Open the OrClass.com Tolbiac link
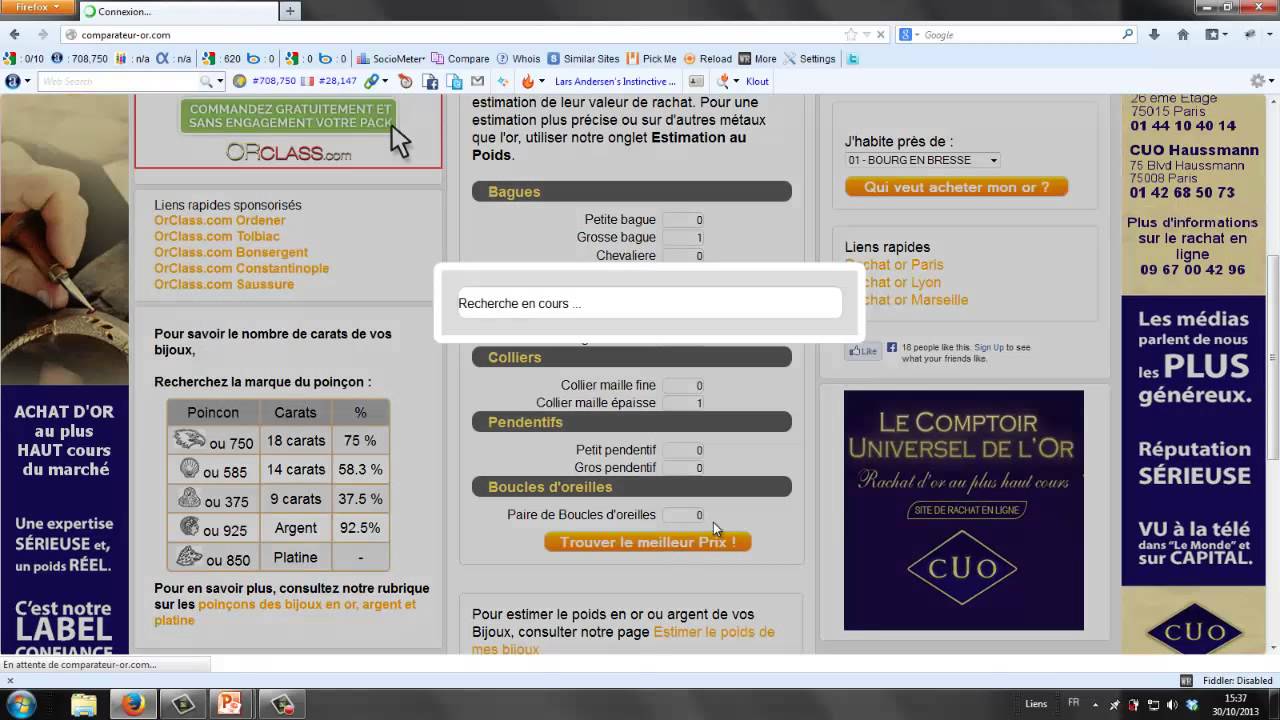The height and width of the screenshot is (720, 1280). coord(217,236)
